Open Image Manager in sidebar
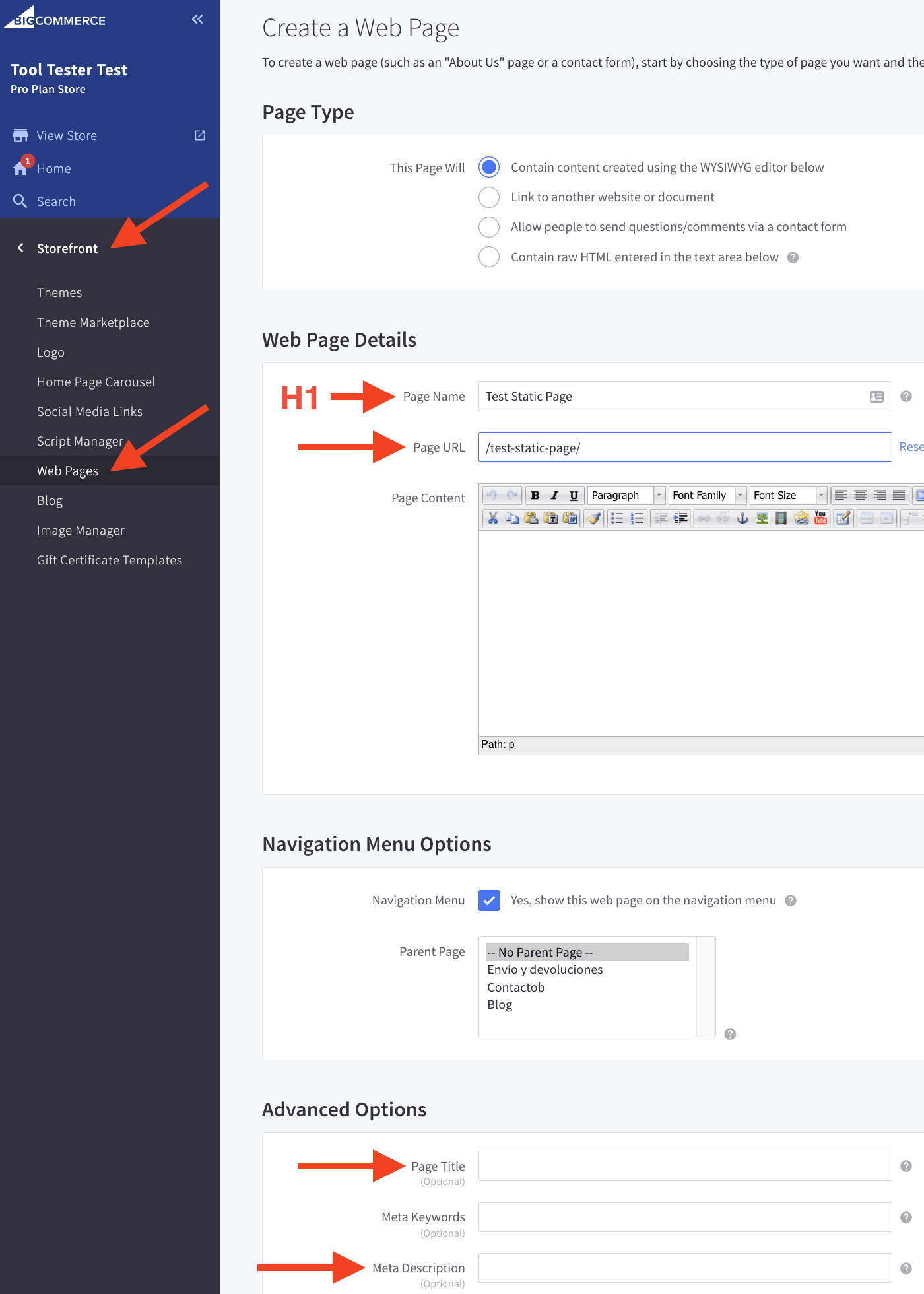924x1294 pixels. (81, 530)
